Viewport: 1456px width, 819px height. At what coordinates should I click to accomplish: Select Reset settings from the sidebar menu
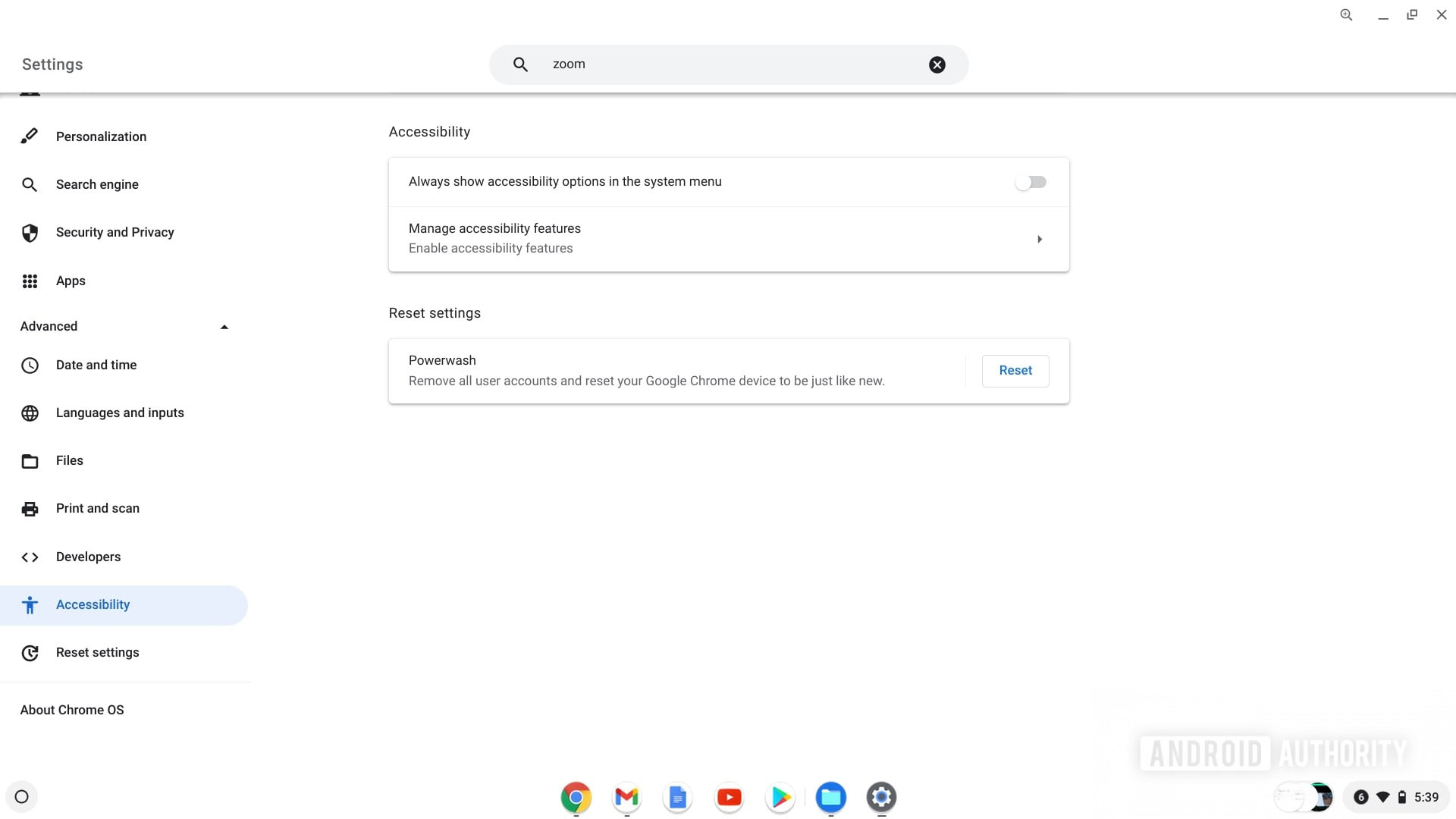[x=97, y=652]
